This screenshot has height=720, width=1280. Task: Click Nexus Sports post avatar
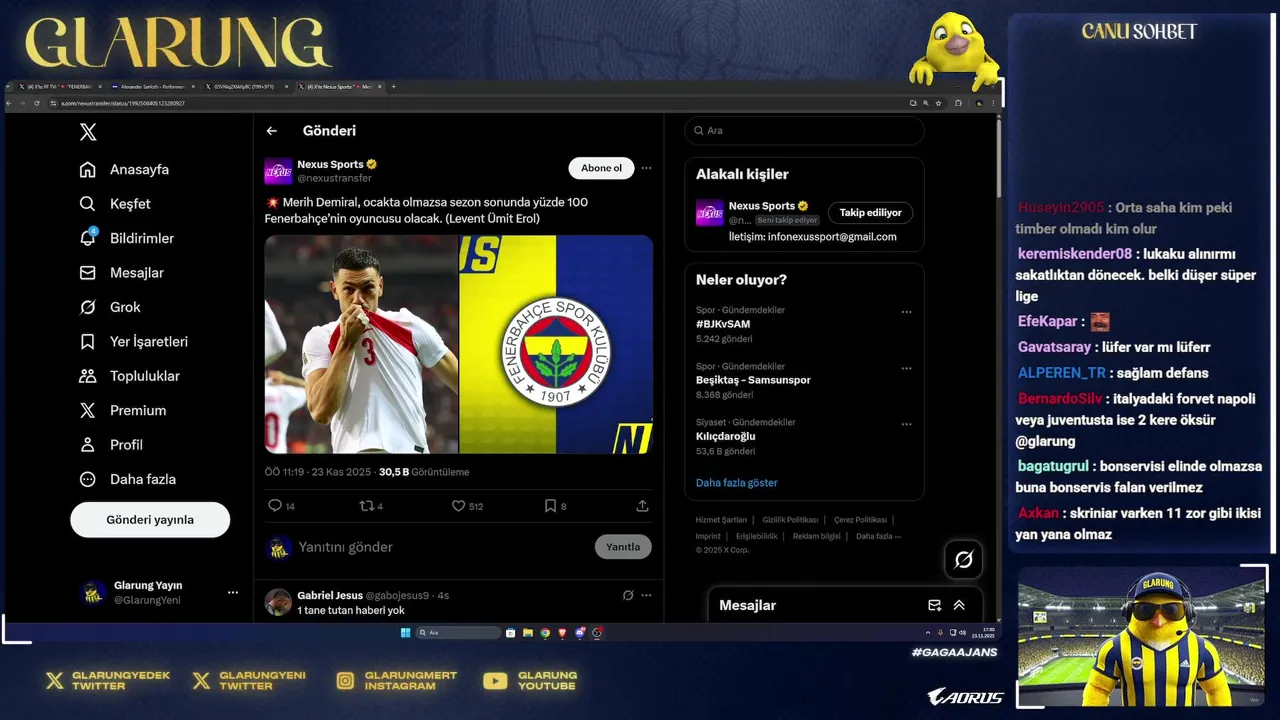[x=278, y=171]
